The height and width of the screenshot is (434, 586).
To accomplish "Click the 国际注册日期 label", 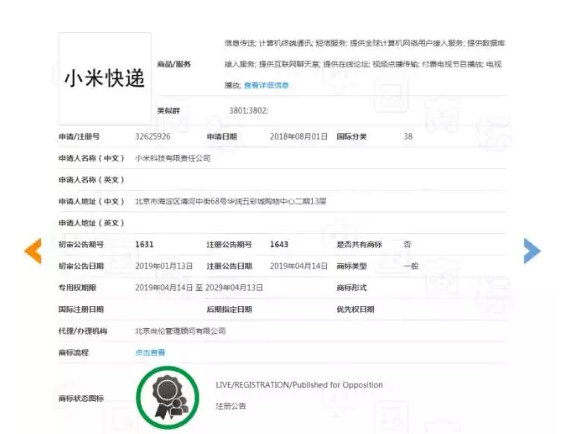I will point(81,310).
